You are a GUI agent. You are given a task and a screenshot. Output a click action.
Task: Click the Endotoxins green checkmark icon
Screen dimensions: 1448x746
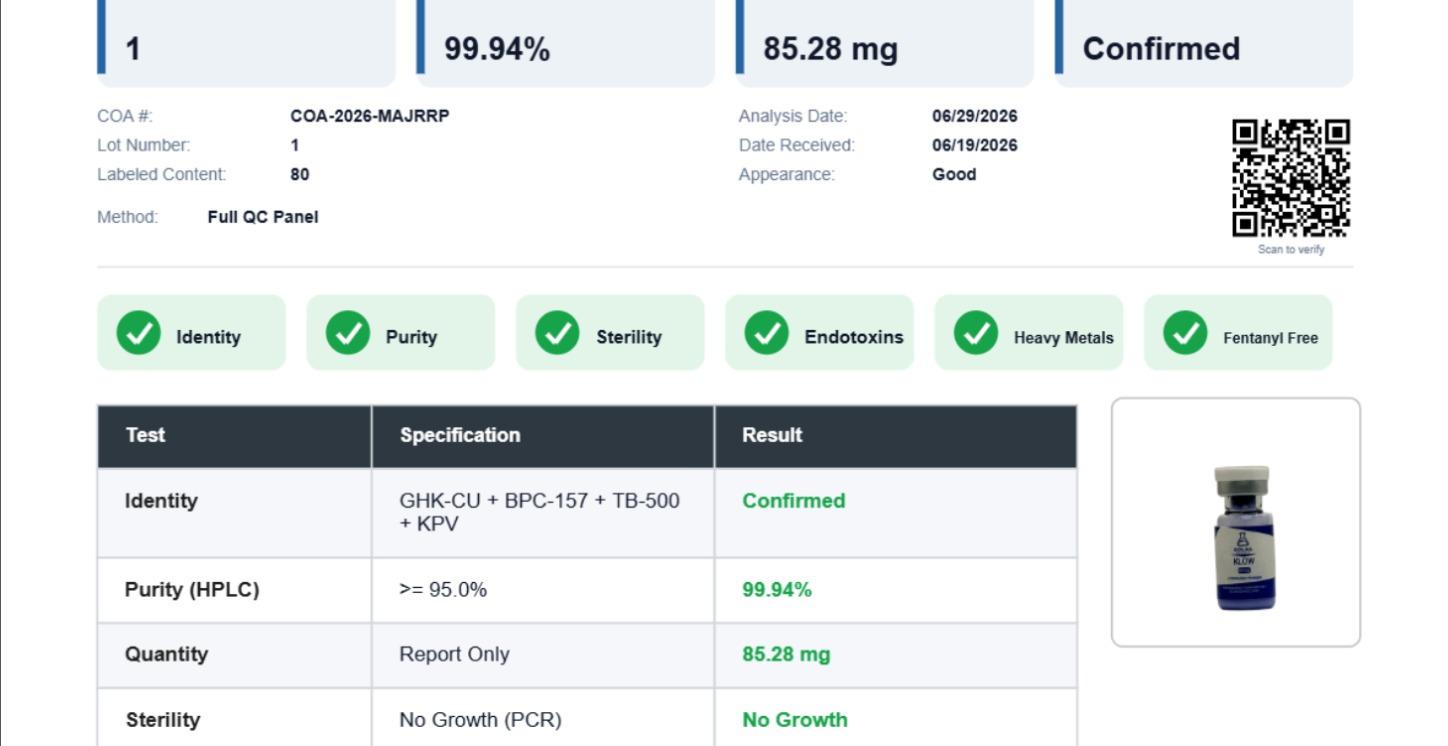pyautogui.click(x=767, y=333)
